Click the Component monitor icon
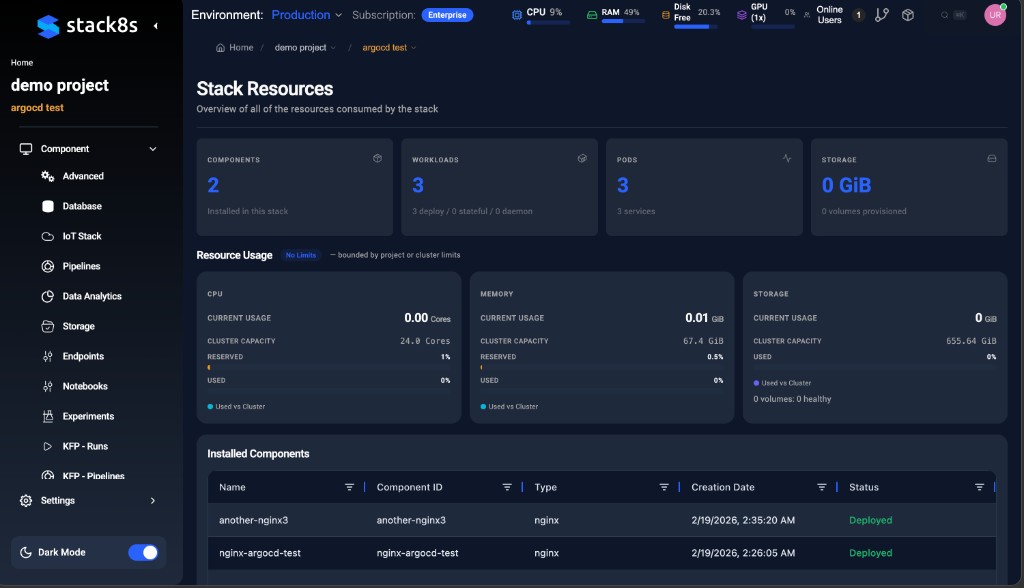 [x=25, y=149]
